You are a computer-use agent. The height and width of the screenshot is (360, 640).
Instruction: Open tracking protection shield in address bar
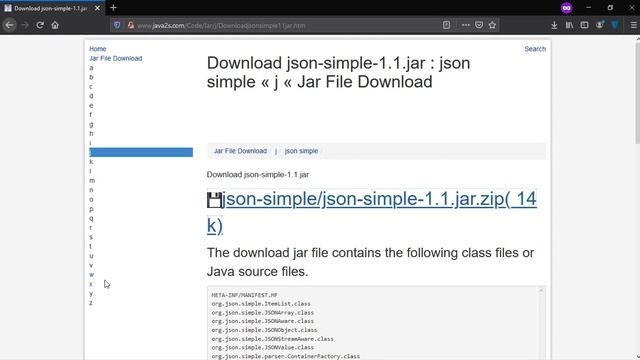(x=117, y=25)
